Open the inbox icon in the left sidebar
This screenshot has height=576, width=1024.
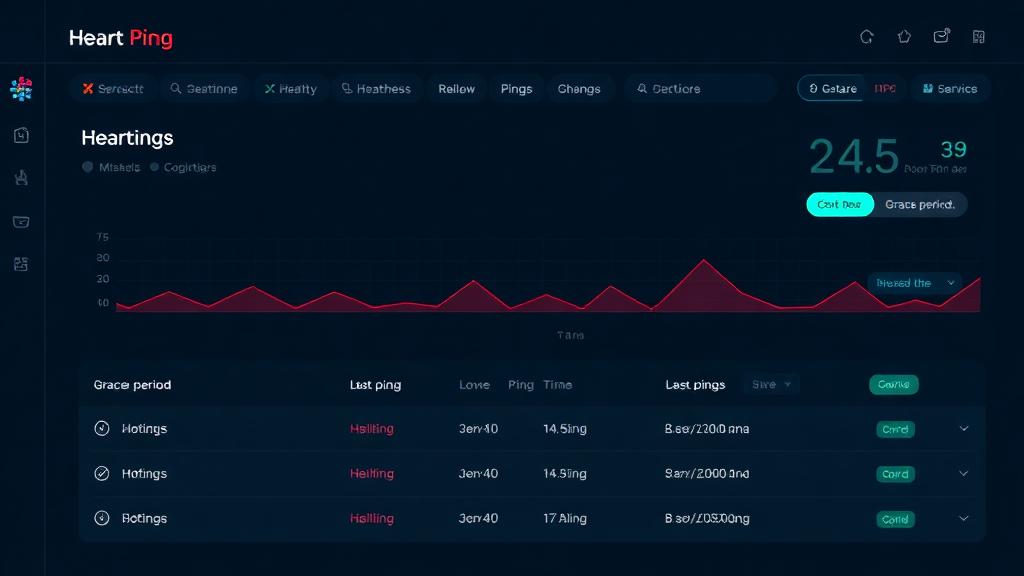(x=21, y=222)
